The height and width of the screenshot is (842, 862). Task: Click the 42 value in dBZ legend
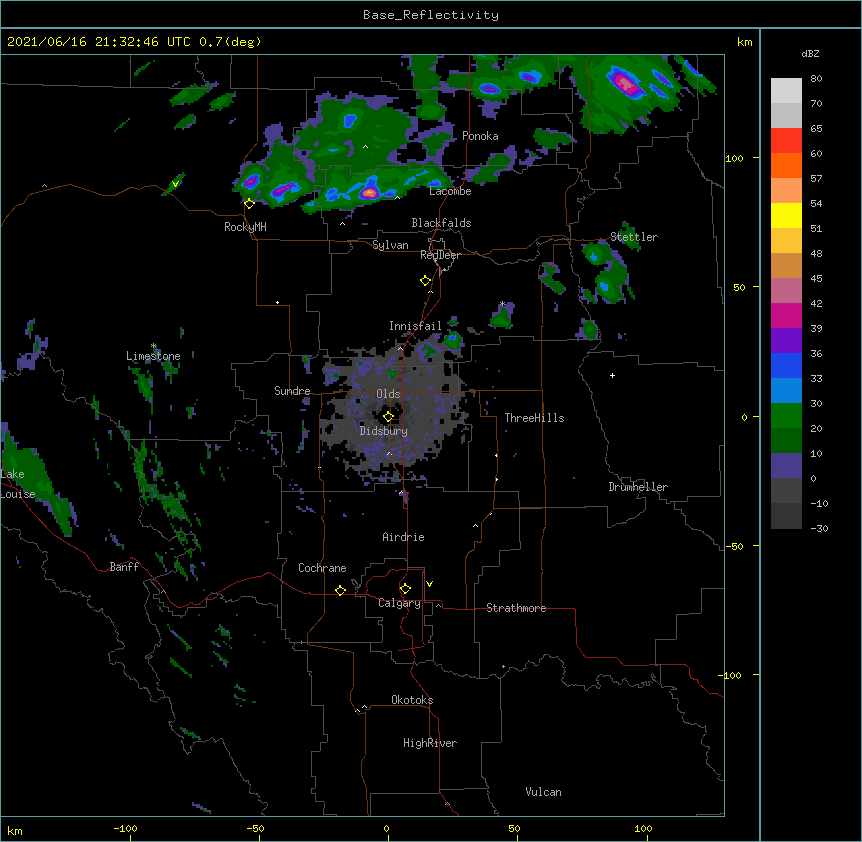coord(816,303)
